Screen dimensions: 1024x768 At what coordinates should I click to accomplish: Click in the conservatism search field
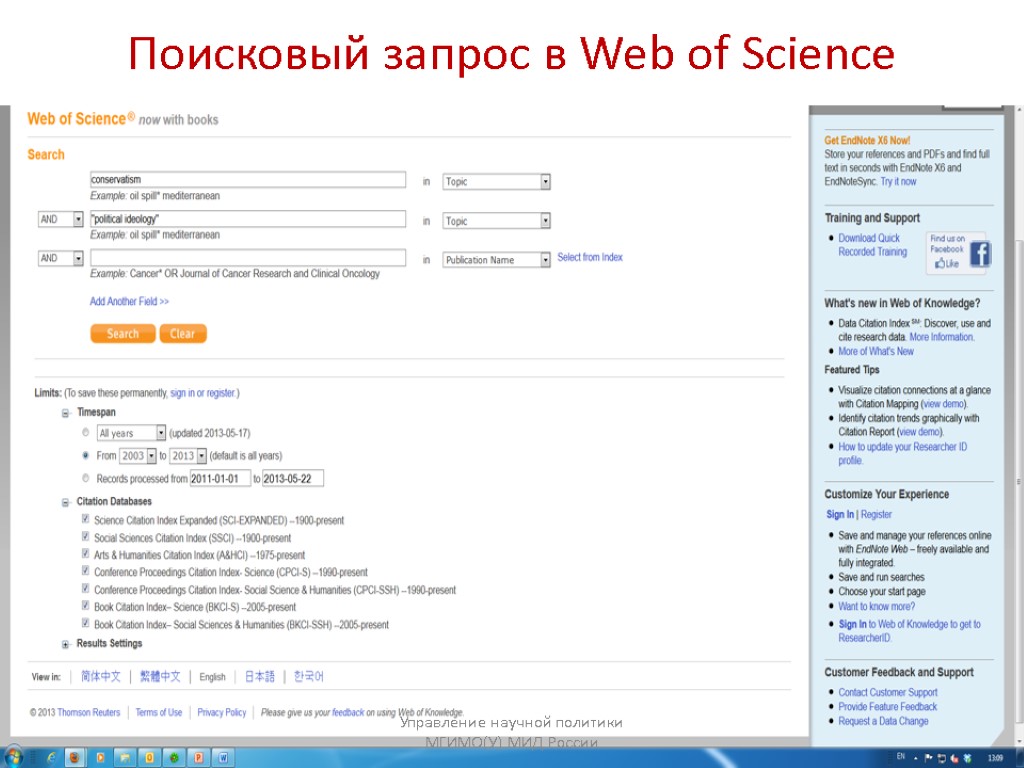pyautogui.click(x=248, y=180)
